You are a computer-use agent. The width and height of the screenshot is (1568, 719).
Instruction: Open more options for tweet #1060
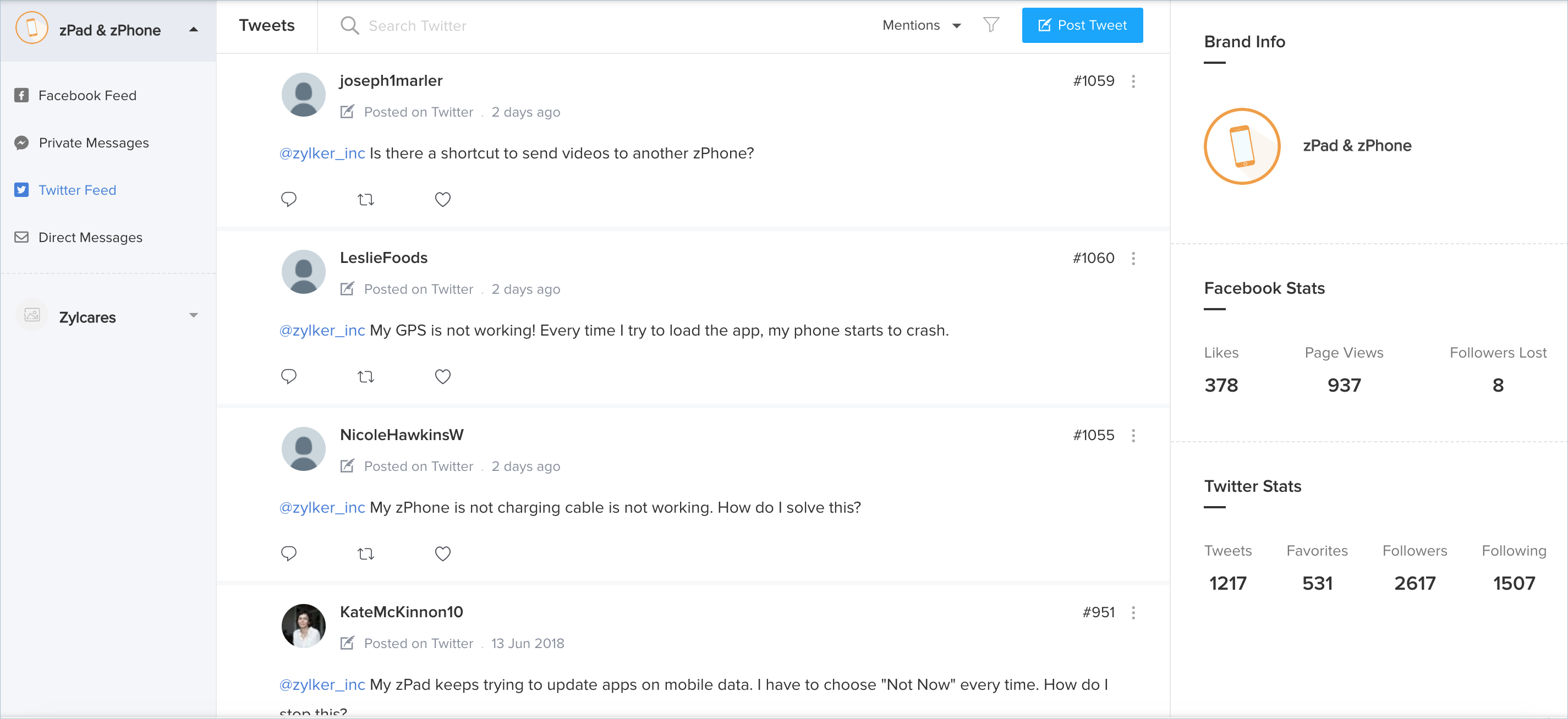tap(1133, 258)
